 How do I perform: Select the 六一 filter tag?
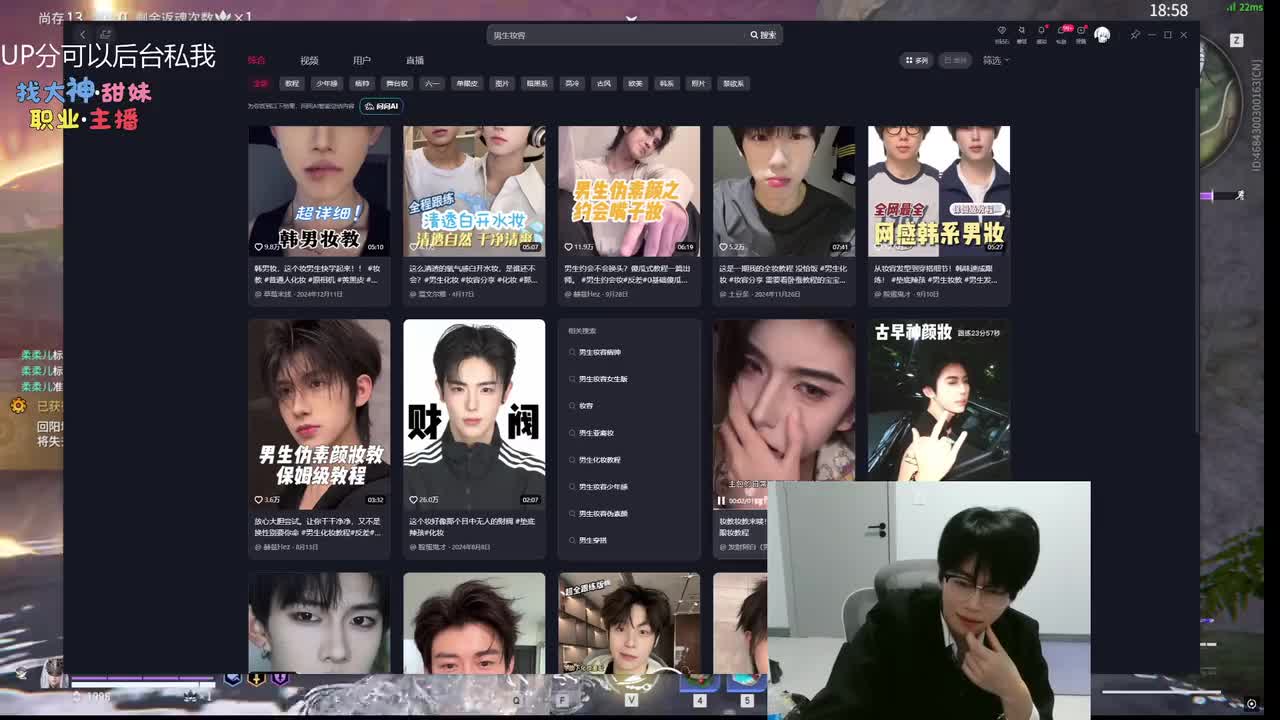click(431, 84)
